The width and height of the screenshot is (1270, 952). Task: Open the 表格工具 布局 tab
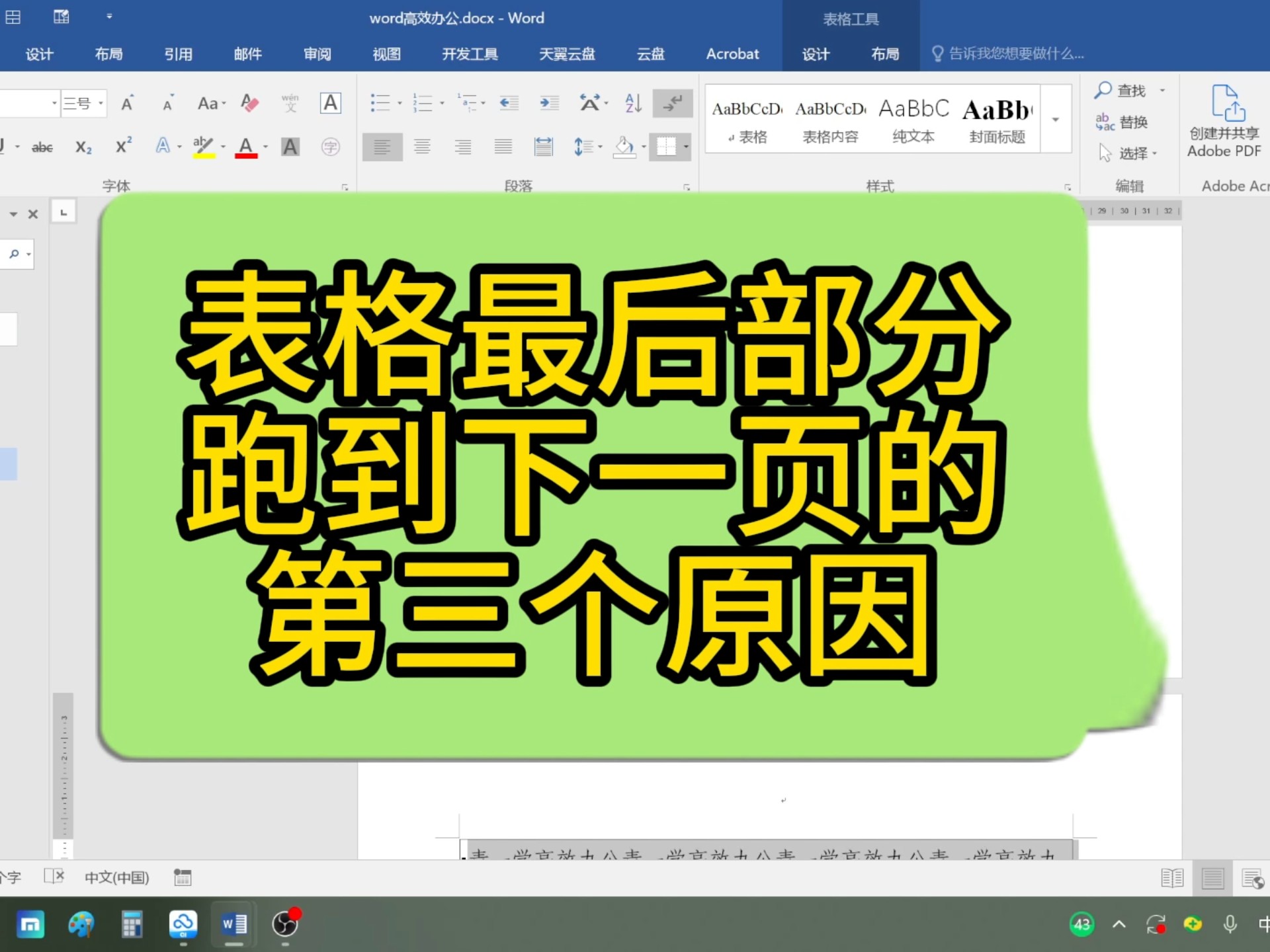click(x=885, y=54)
